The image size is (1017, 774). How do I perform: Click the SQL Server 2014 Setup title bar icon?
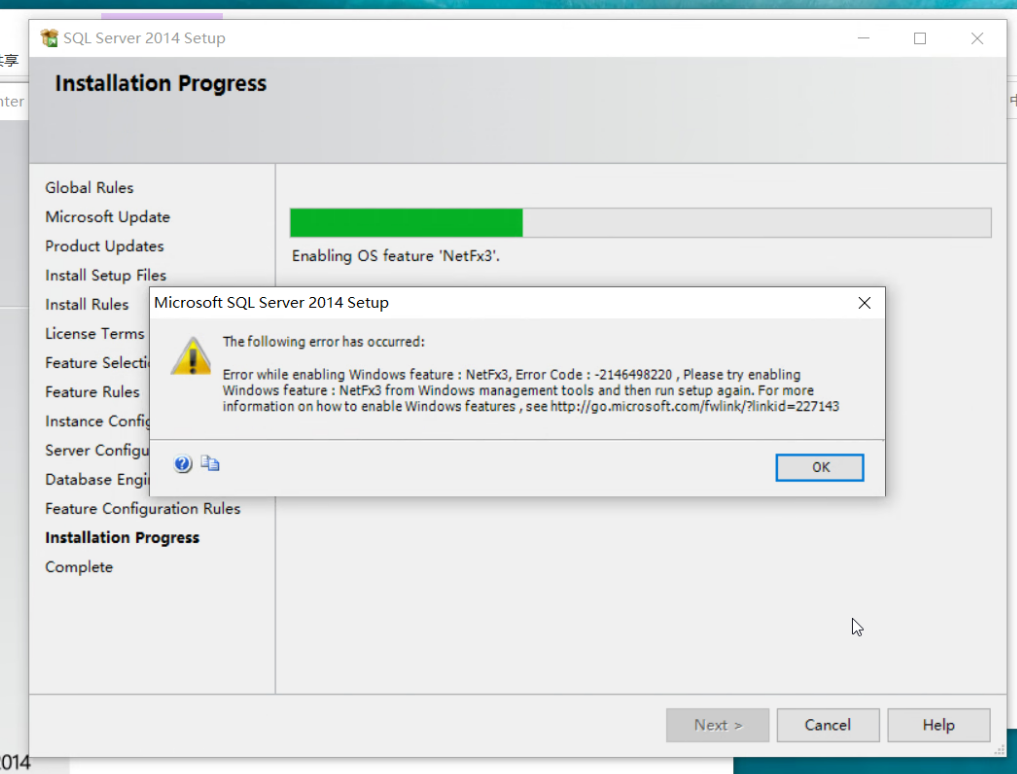click(x=49, y=37)
